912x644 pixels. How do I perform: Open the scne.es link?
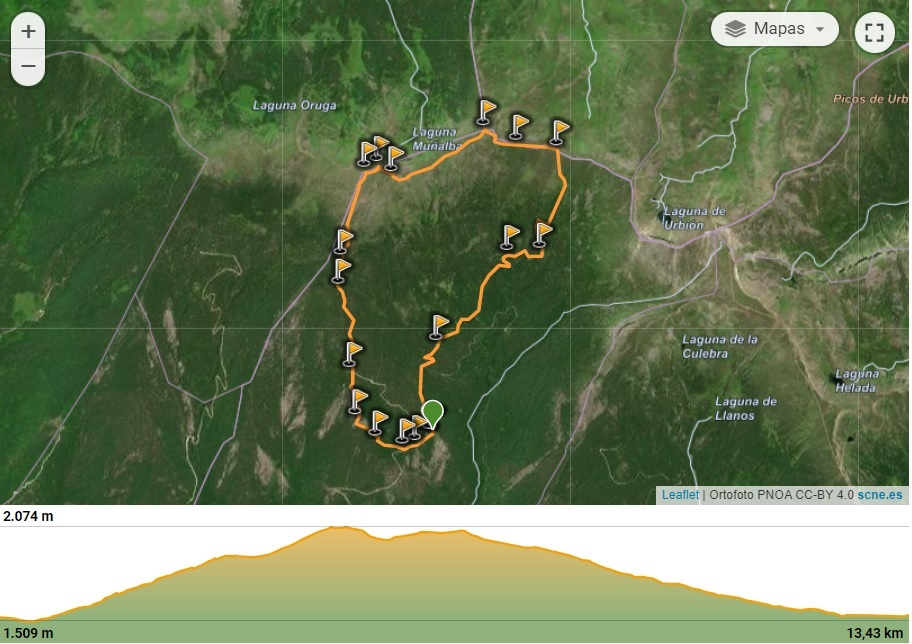click(879, 494)
